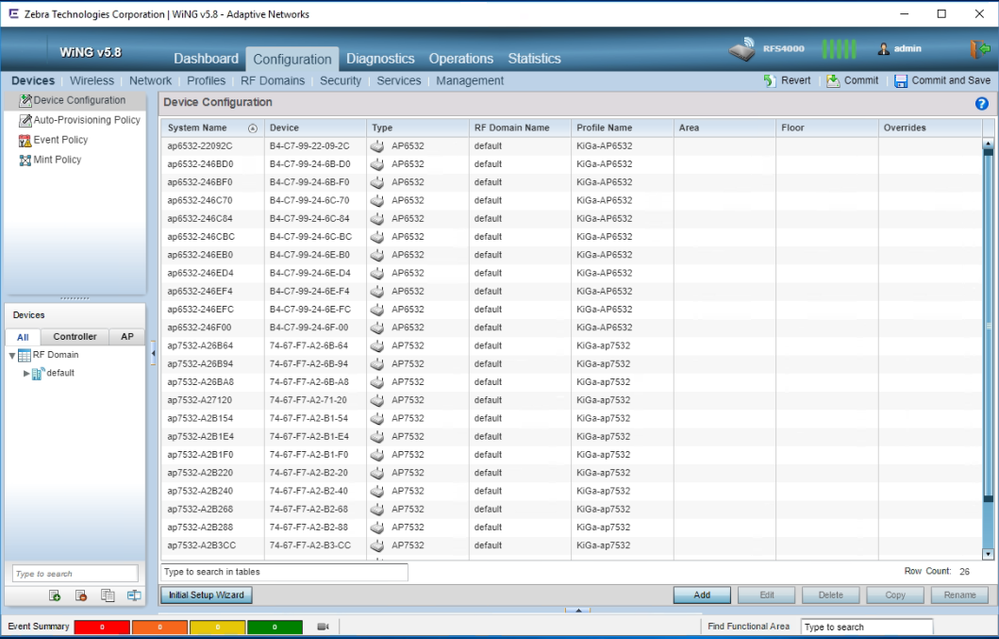Image resolution: width=999 pixels, height=639 pixels.
Task: Click the red critical event counter
Action: click(x=102, y=627)
